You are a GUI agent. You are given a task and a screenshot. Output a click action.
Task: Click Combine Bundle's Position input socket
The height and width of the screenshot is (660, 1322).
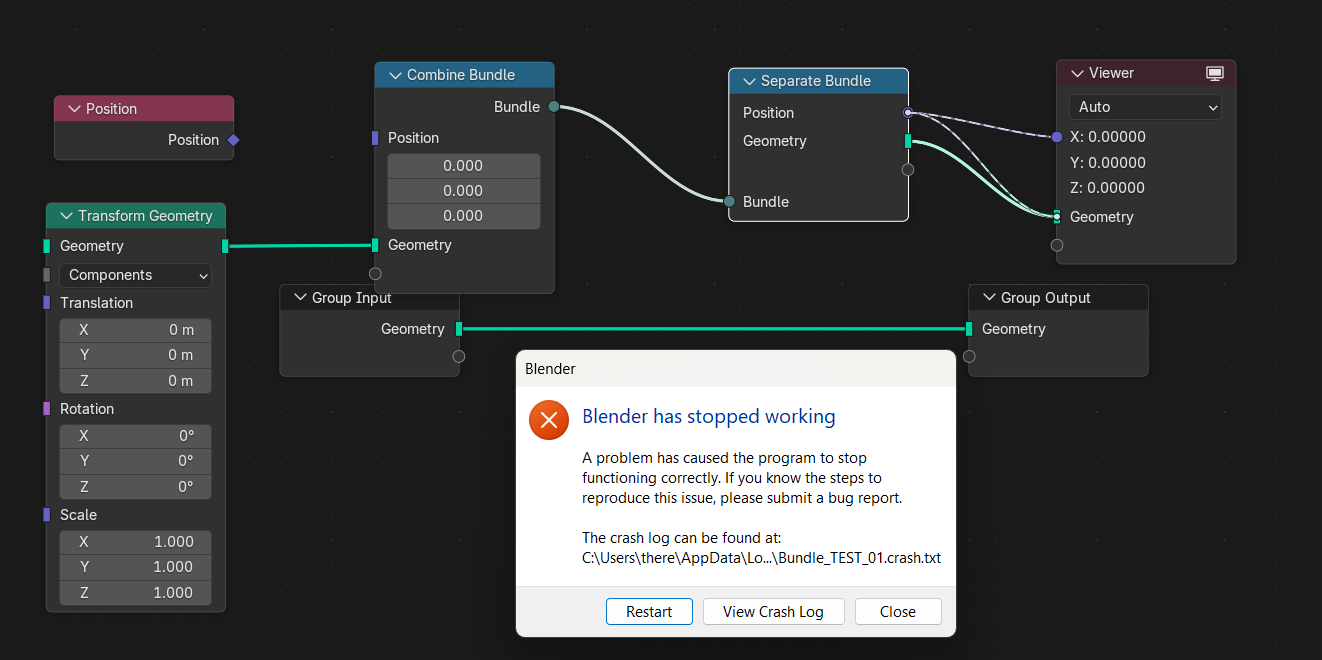[x=375, y=138]
